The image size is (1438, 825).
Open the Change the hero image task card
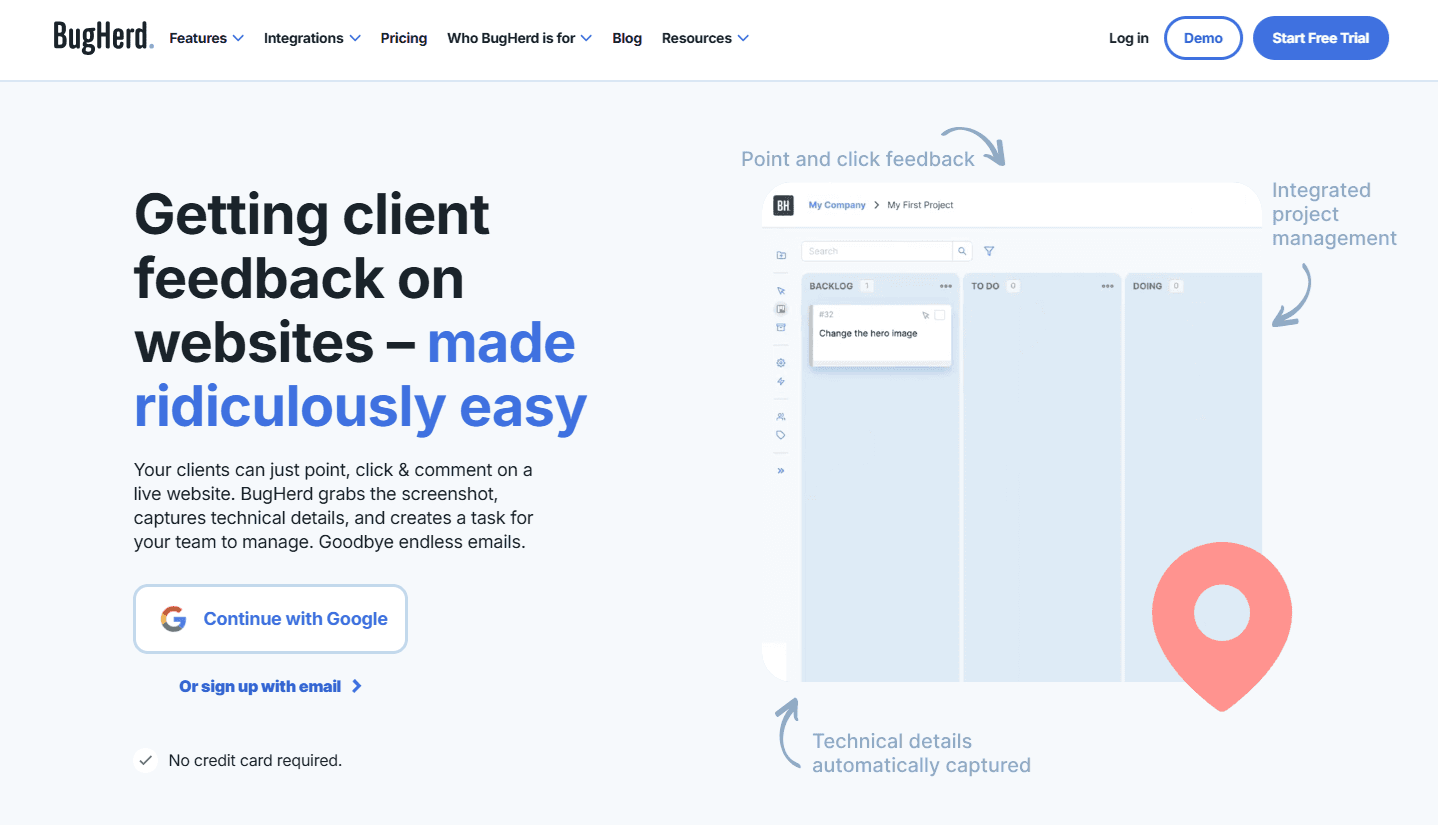tap(882, 336)
